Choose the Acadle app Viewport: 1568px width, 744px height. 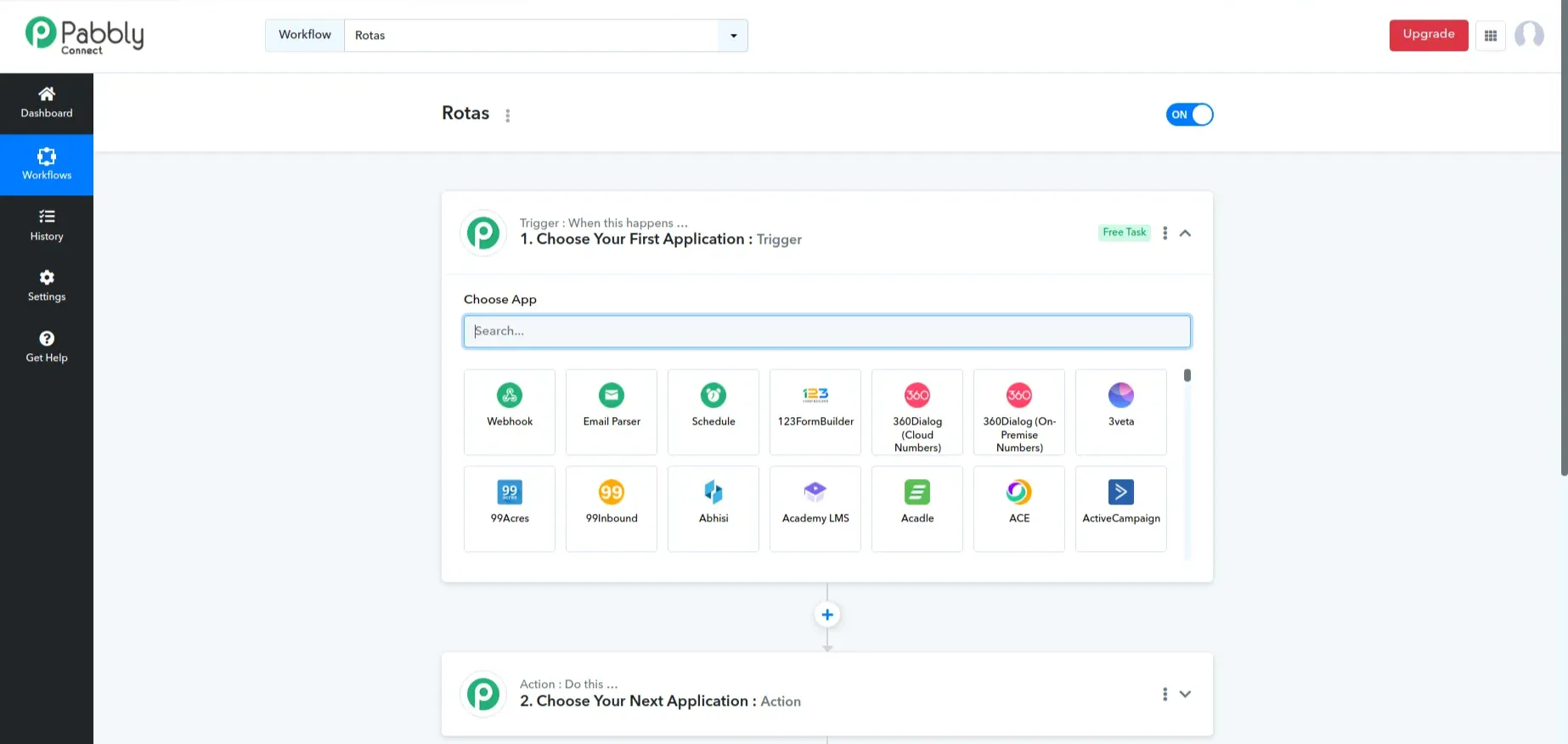(917, 509)
